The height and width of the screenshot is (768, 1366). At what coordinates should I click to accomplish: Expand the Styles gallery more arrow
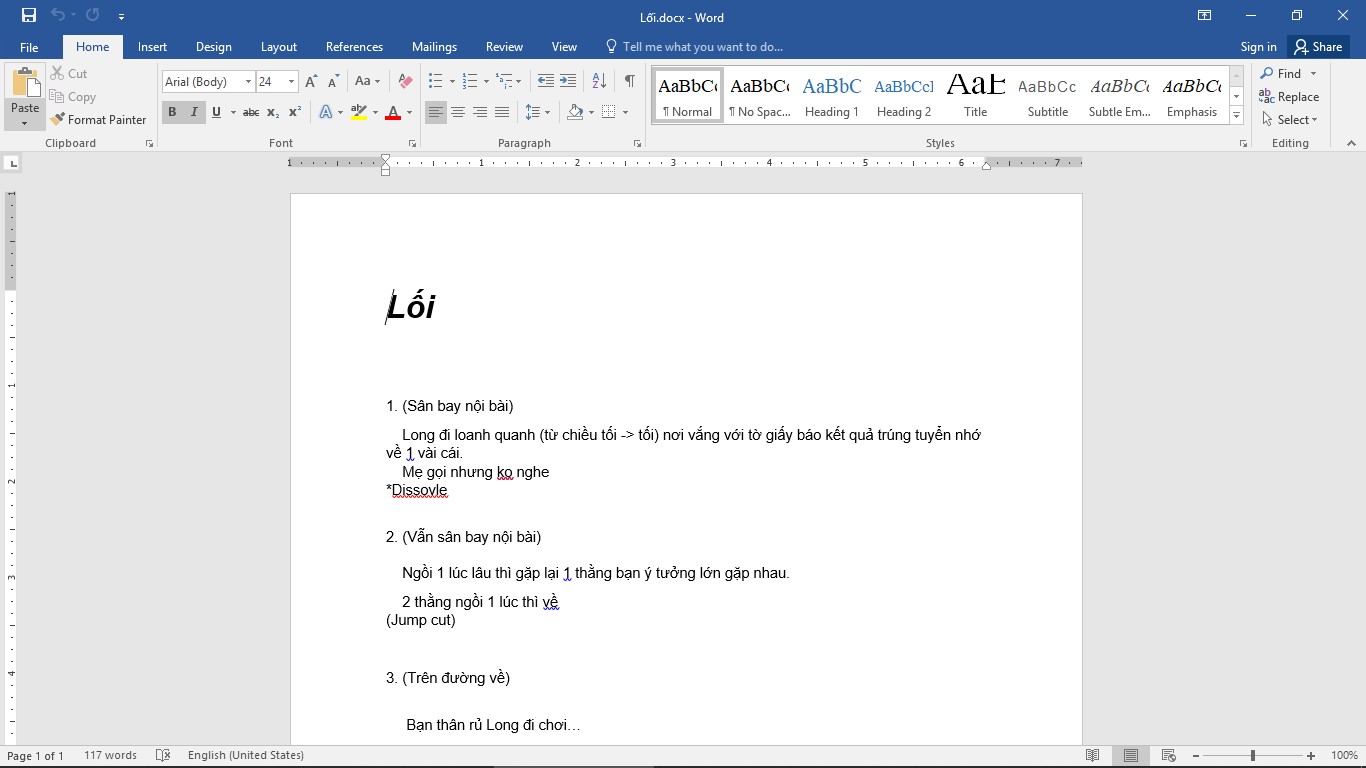click(x=1237, y=116)
